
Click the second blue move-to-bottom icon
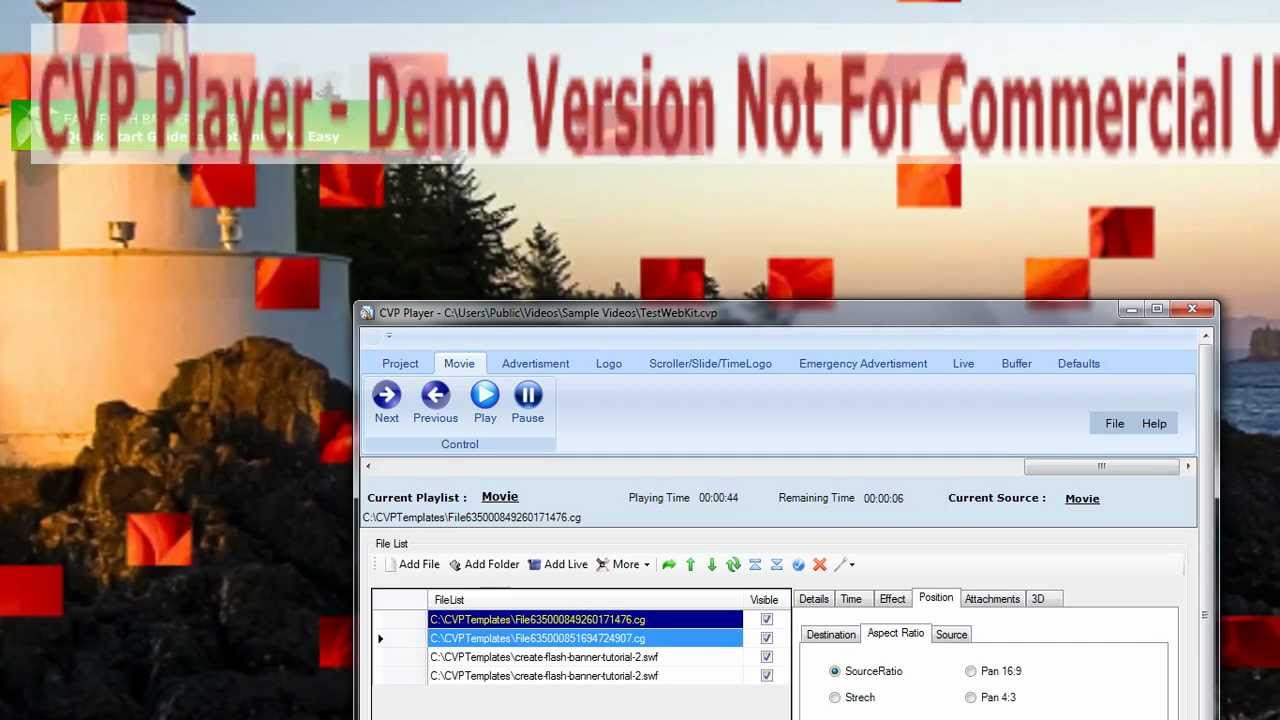pyautogui.click(x=777, y=565)
